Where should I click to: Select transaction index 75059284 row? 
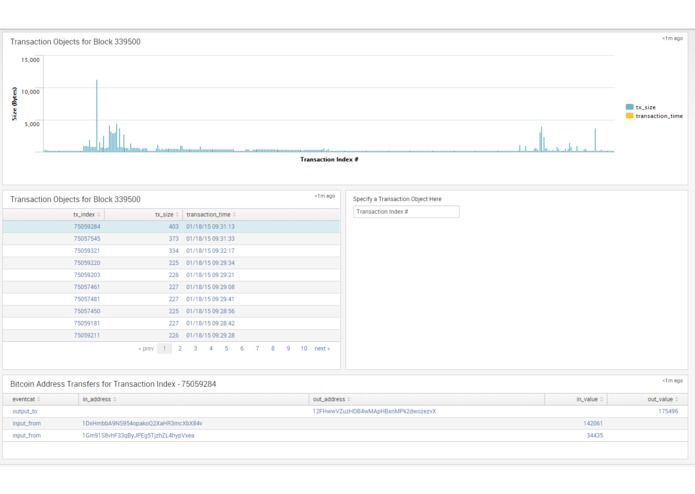[171, 227]
